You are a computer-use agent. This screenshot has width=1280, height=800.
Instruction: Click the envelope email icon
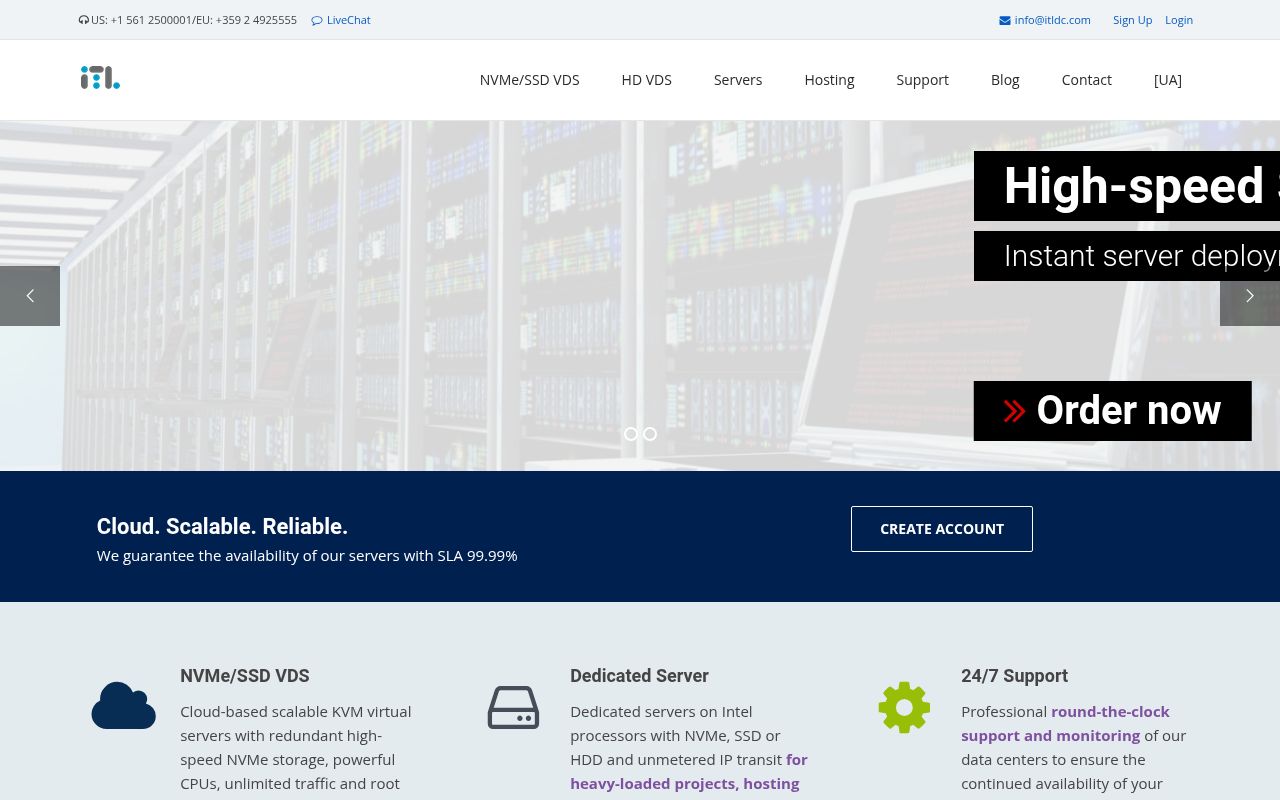pyautogui.click(x=1004, y=20)
